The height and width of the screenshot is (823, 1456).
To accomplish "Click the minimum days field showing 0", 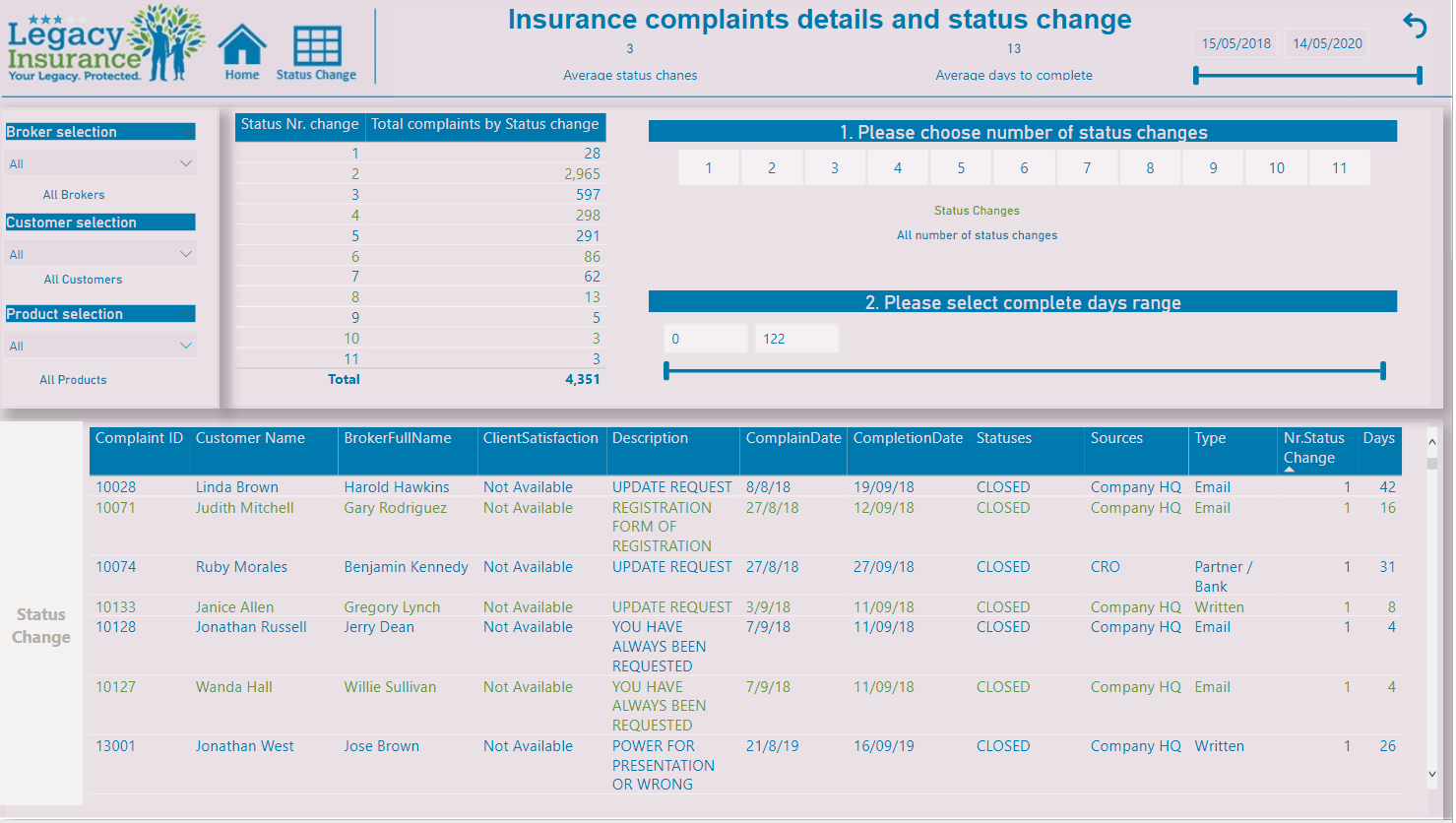I will pyautogui.click(x=706, y=339).
